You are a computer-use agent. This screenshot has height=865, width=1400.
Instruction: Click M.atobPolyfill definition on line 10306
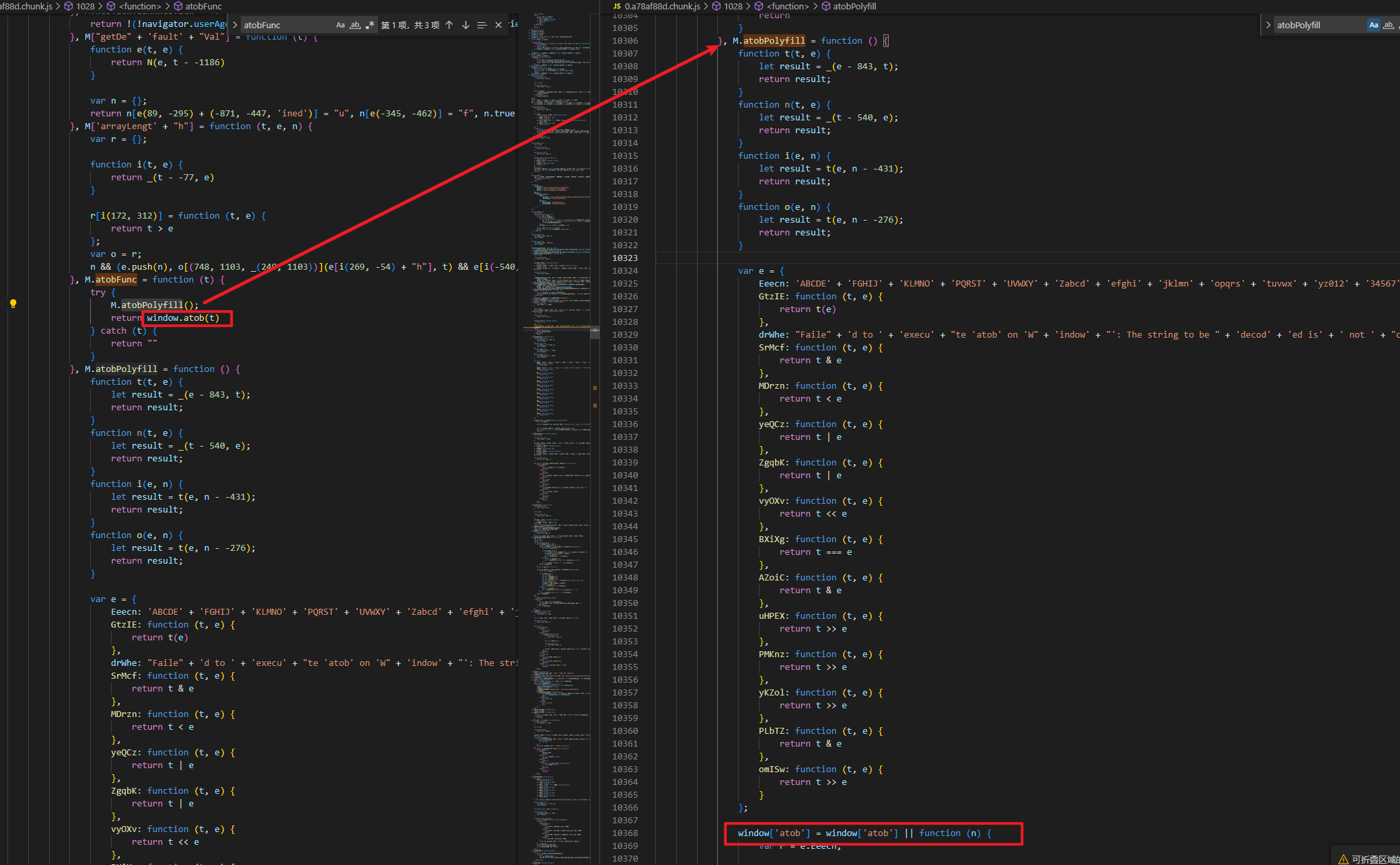coord(768,40)
